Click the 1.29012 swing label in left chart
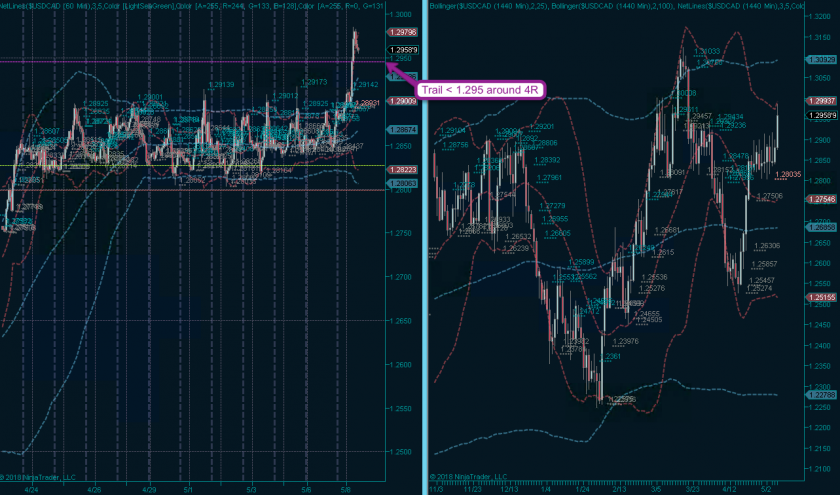This screenshot has height=495, width=840. (x=285, y=96)
